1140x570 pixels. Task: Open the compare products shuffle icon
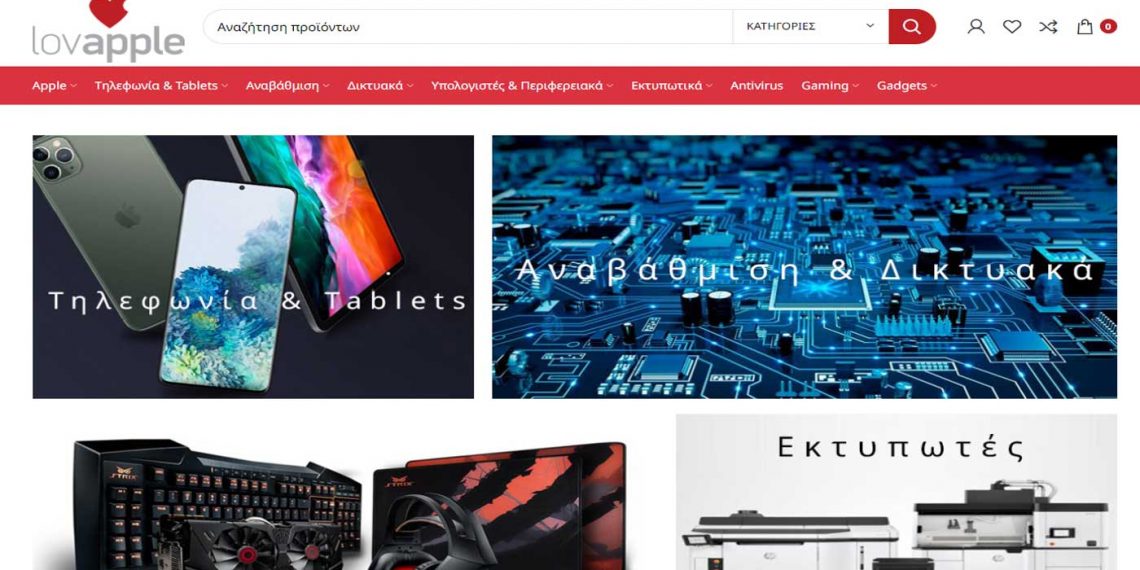[1048, 27]
